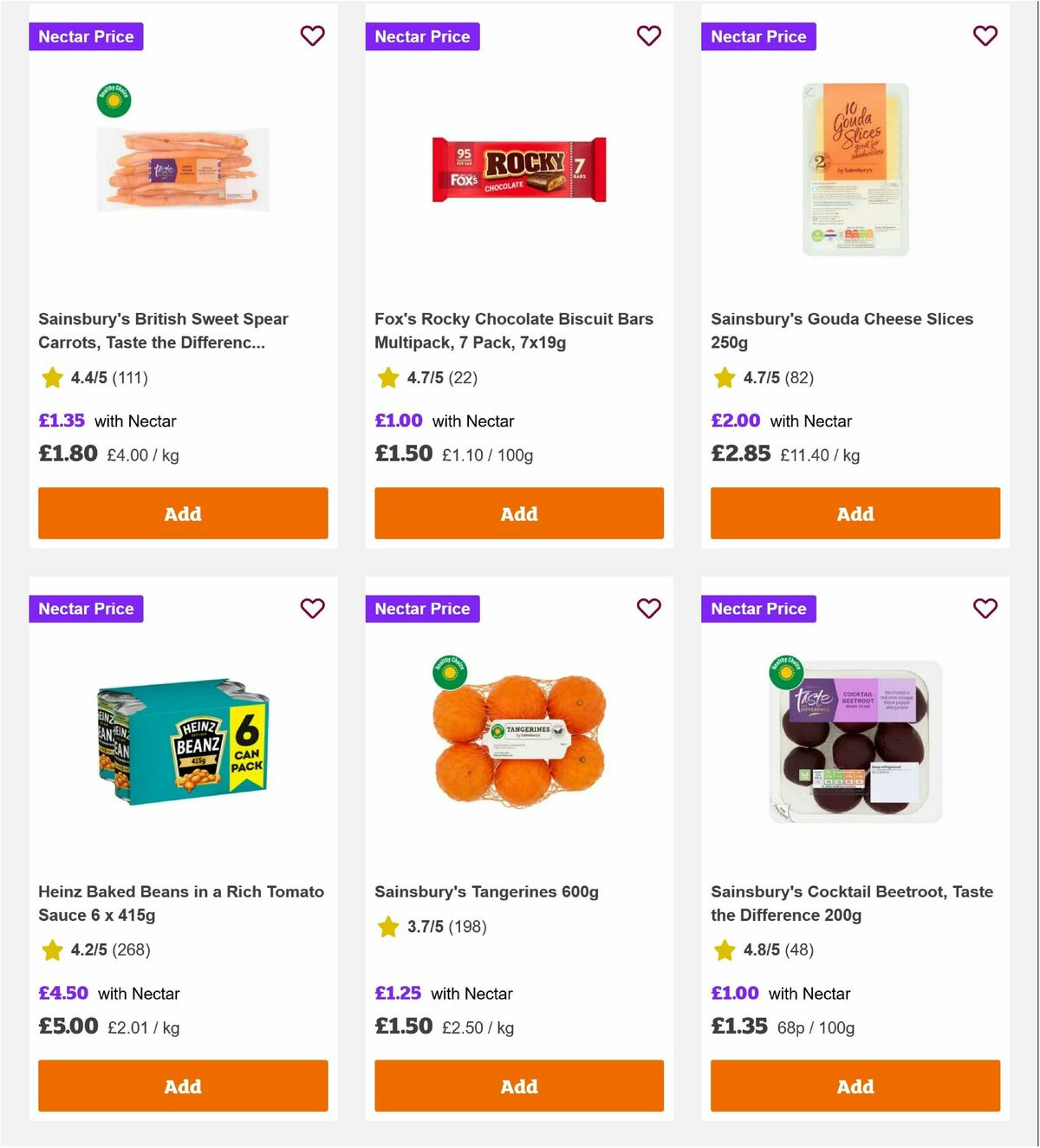Toggle favorite heart on tangerines card
1040x1148 pixels.
click(648, 609)
